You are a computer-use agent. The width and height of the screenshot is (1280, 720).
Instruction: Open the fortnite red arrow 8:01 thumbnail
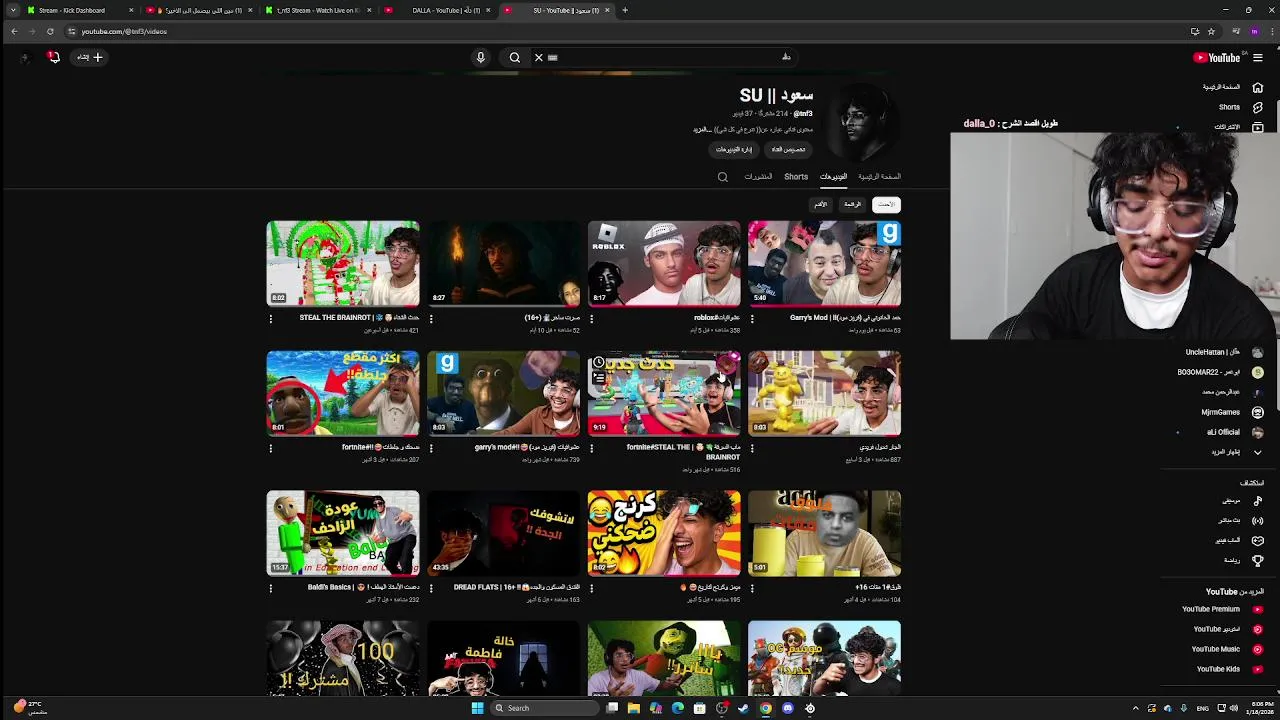click(343, 393)
